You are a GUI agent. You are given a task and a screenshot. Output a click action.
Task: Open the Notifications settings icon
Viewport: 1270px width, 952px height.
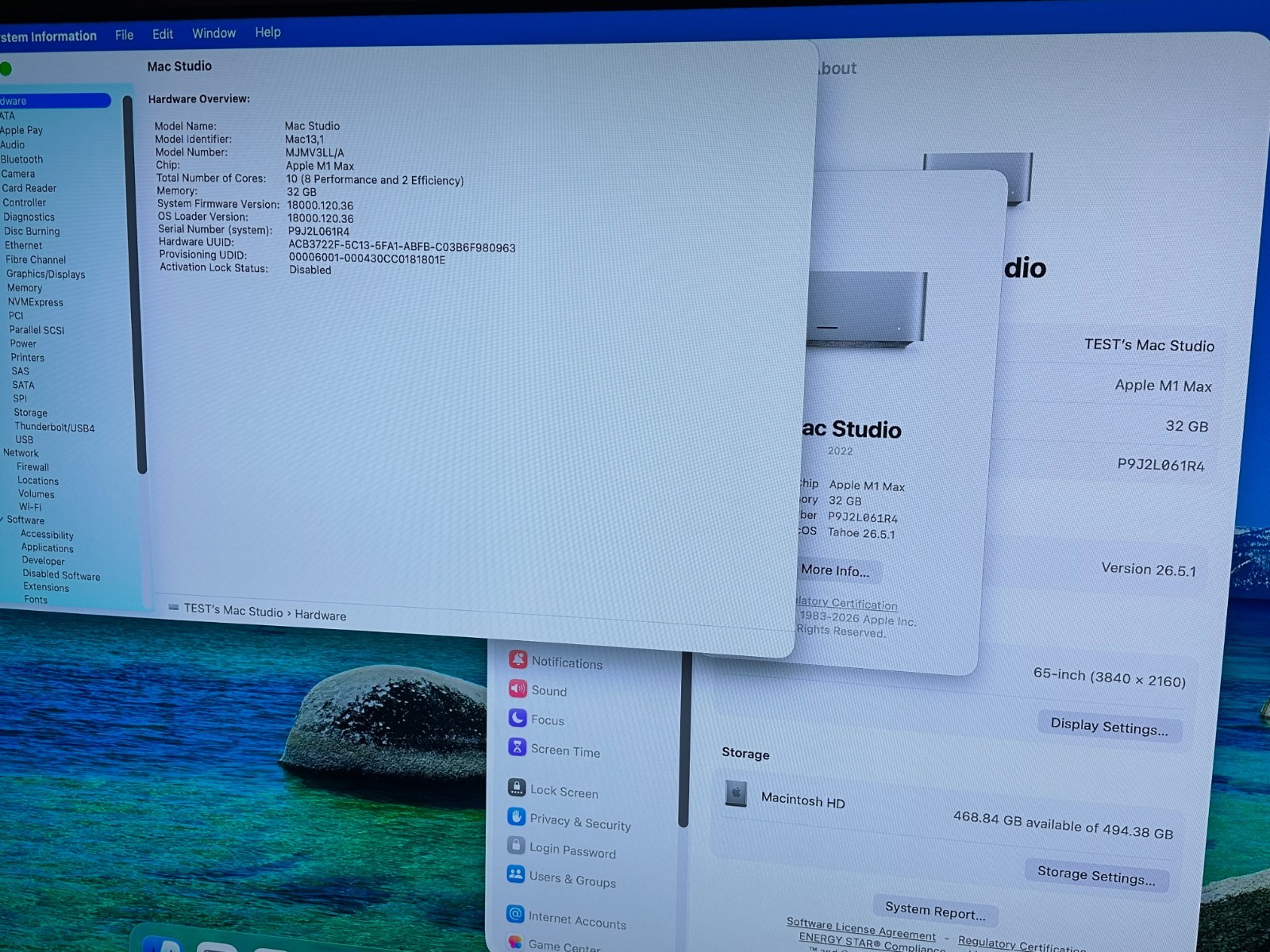coord(518,659)
